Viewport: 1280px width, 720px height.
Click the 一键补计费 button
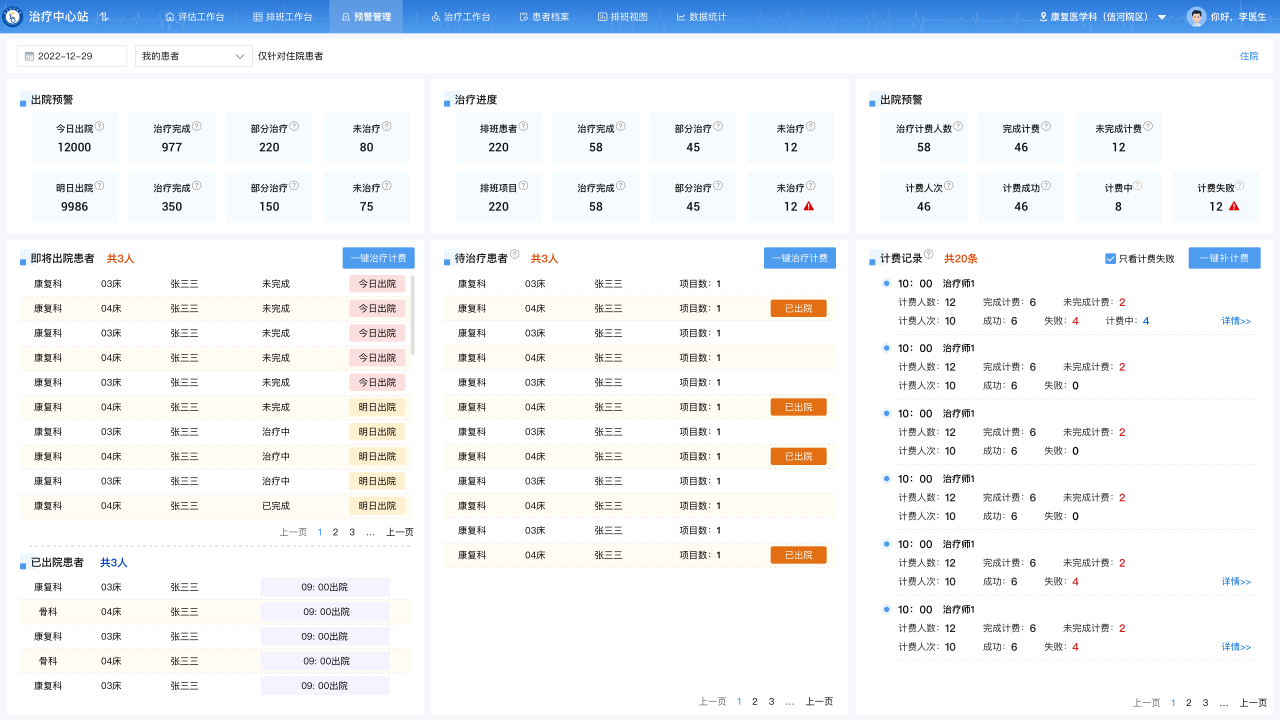[1224, 258]
